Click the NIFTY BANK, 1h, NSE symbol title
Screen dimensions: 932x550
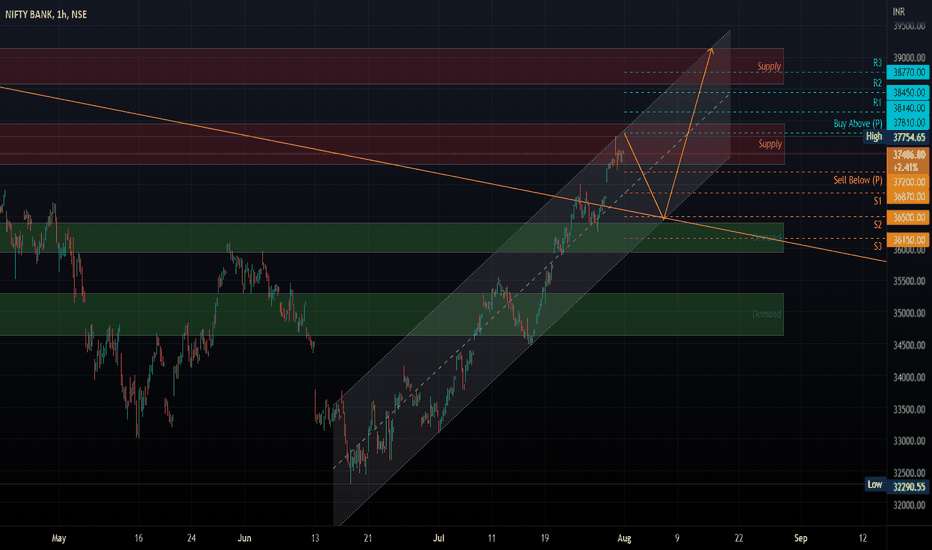[x=46, y=14]
